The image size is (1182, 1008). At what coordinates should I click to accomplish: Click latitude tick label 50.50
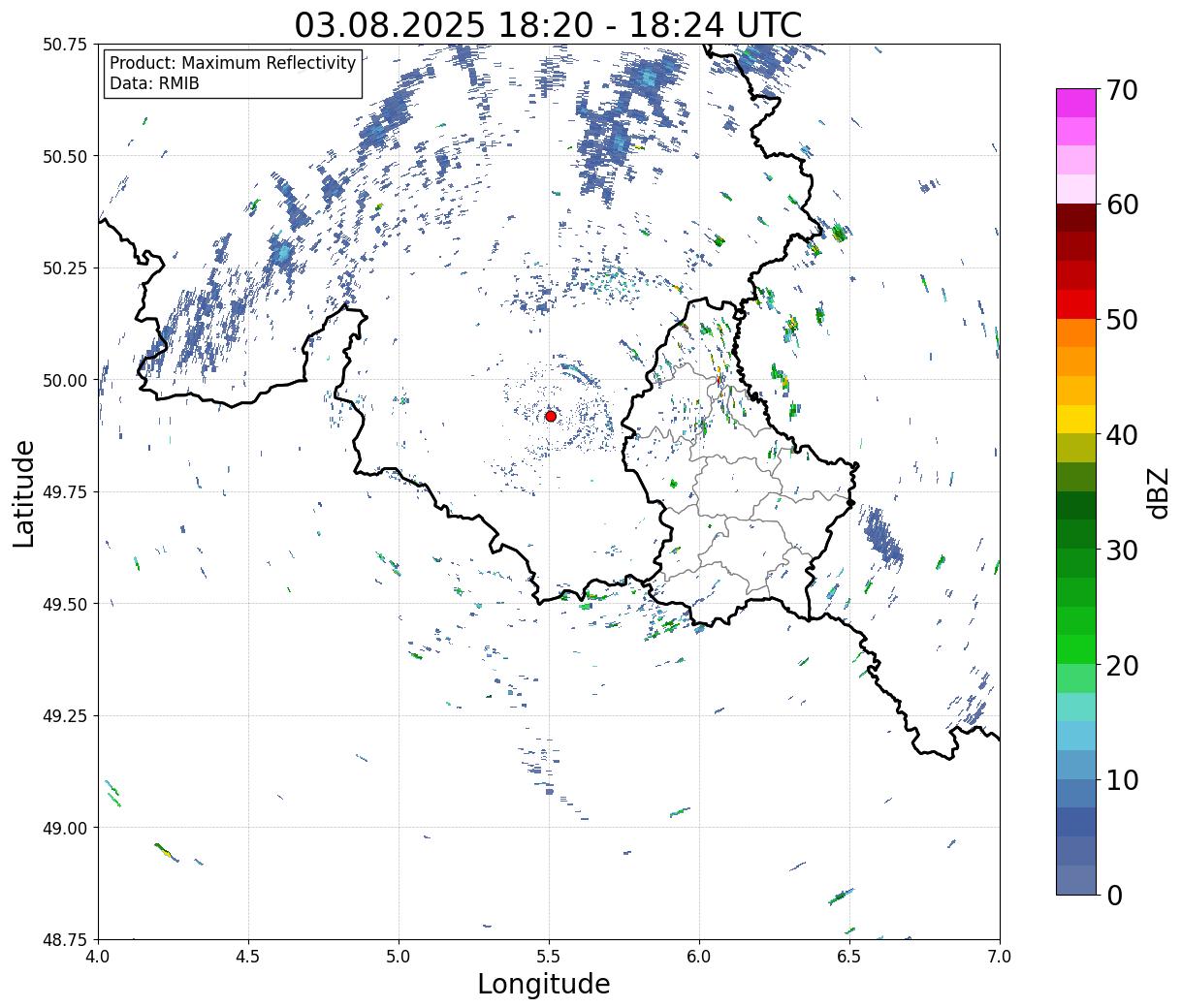[65, 156]
